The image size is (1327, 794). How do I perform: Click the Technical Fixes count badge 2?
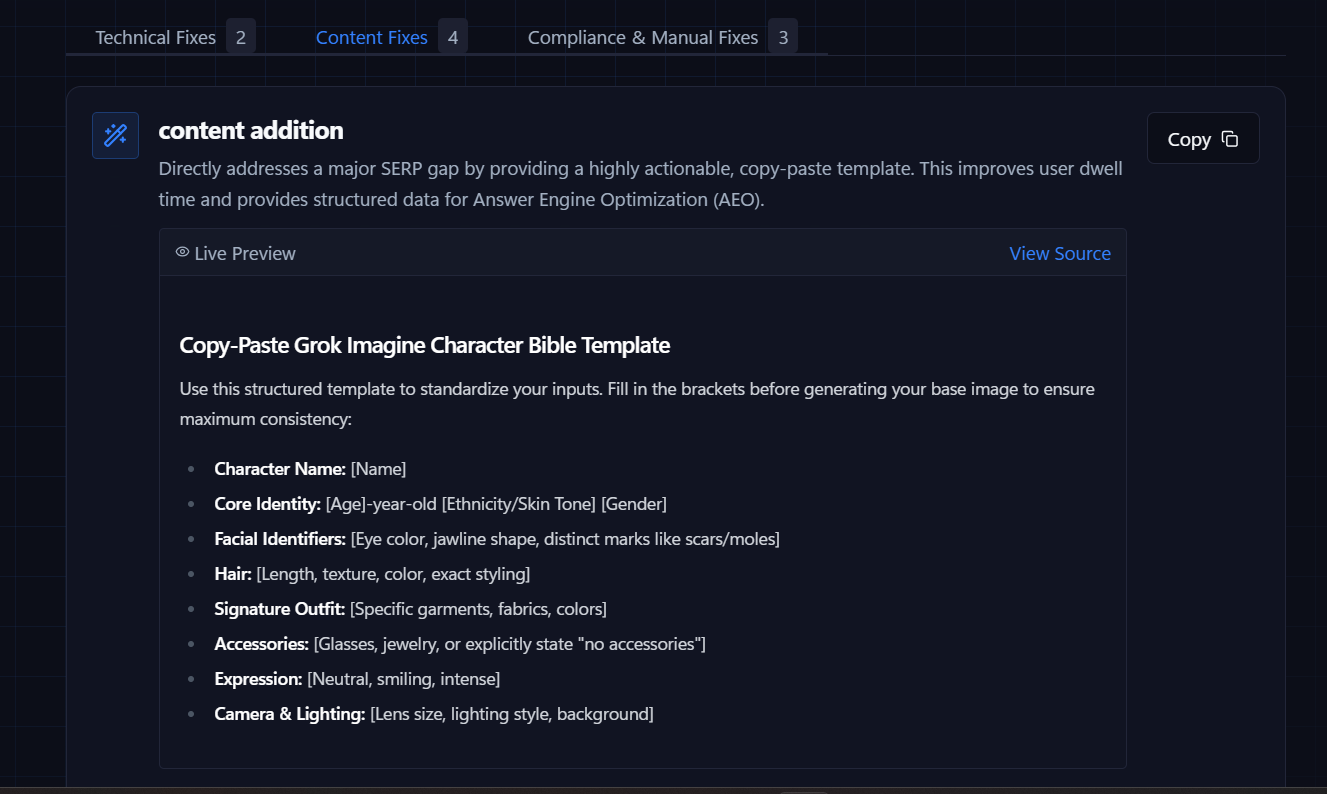[x=241, y=38]
